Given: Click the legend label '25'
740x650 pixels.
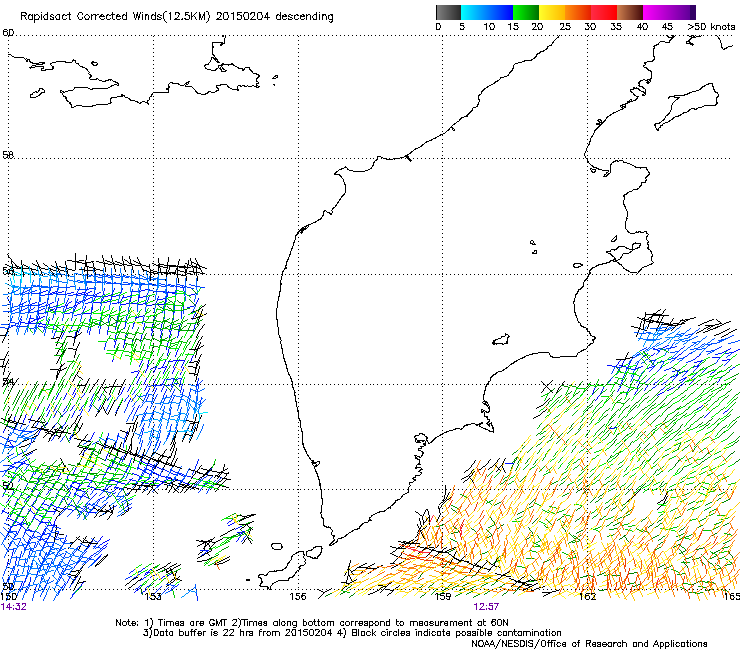Looking at the screenshot, I should [x=565, y=27].
